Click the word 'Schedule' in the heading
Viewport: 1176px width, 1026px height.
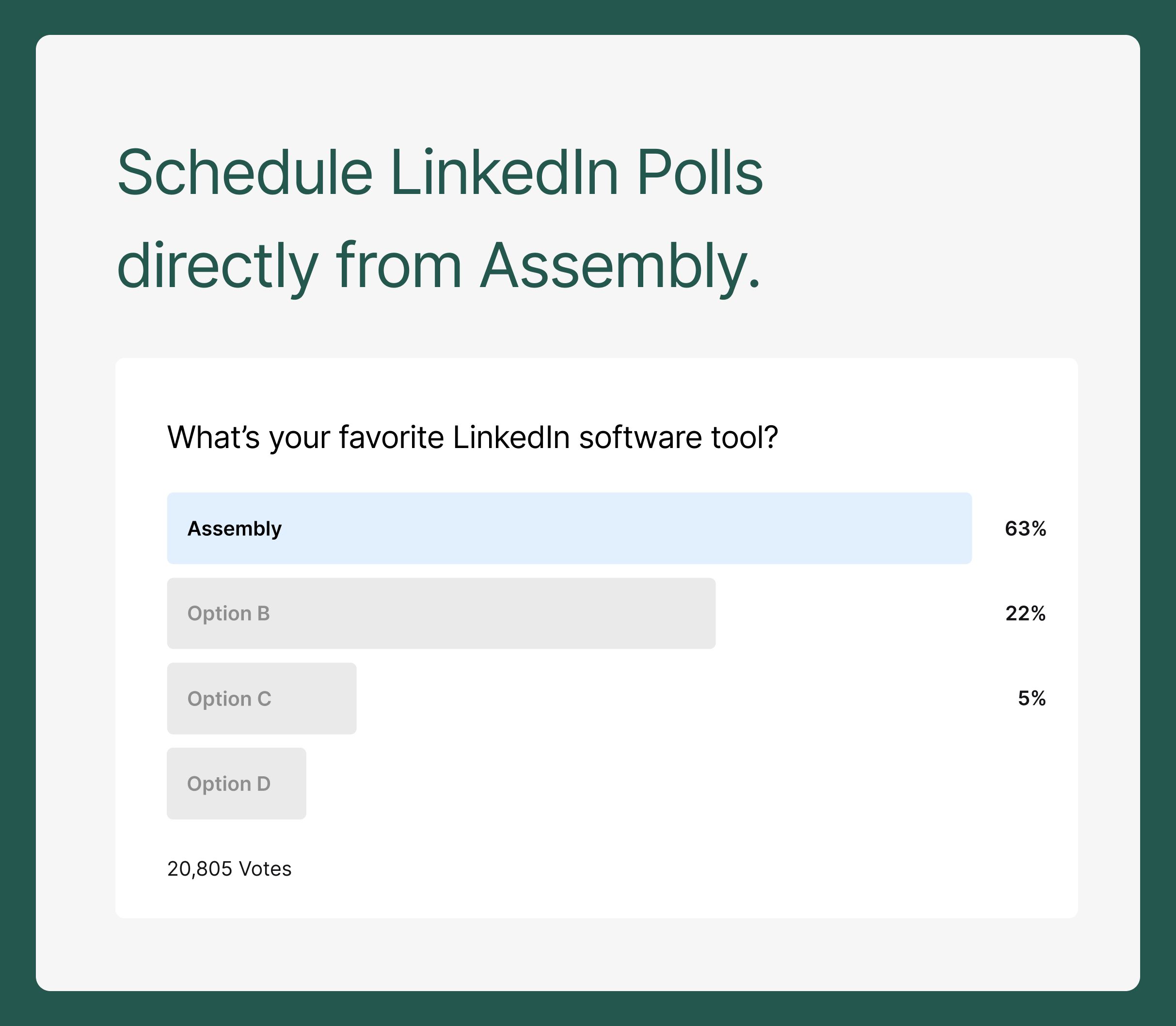click(245, 172)
